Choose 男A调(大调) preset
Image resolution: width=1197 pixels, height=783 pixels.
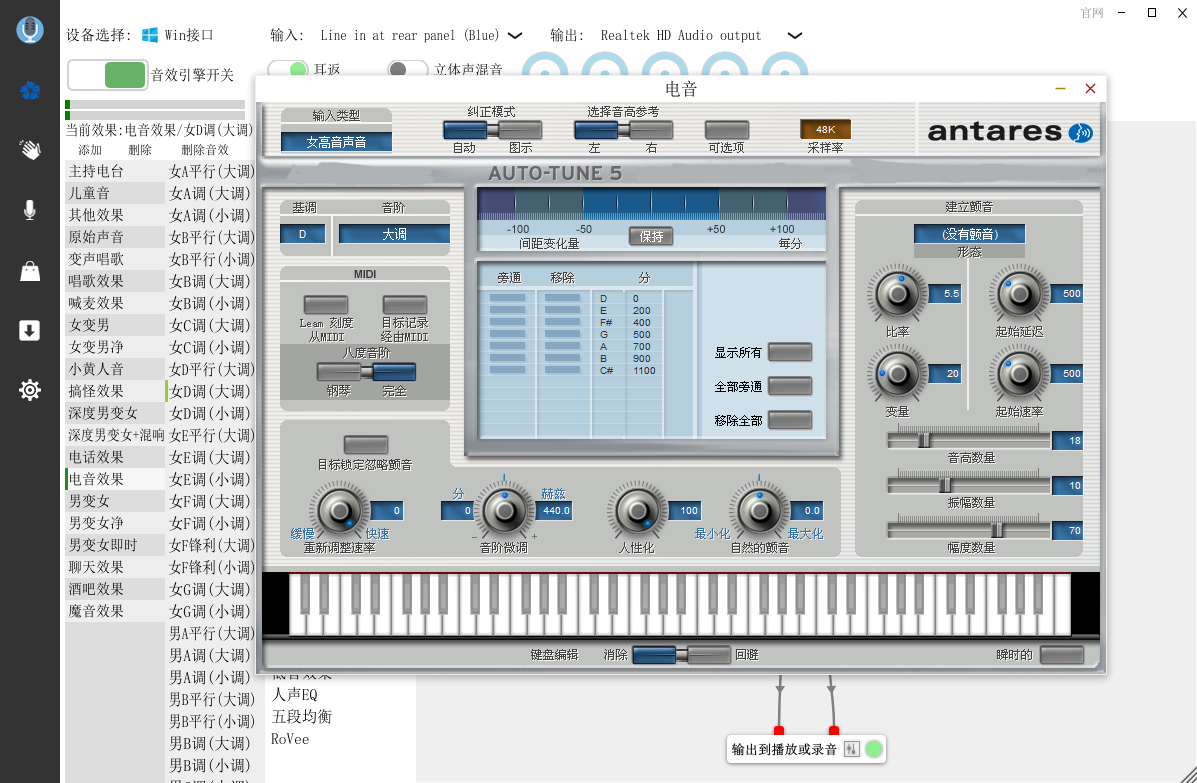(211, 655)
